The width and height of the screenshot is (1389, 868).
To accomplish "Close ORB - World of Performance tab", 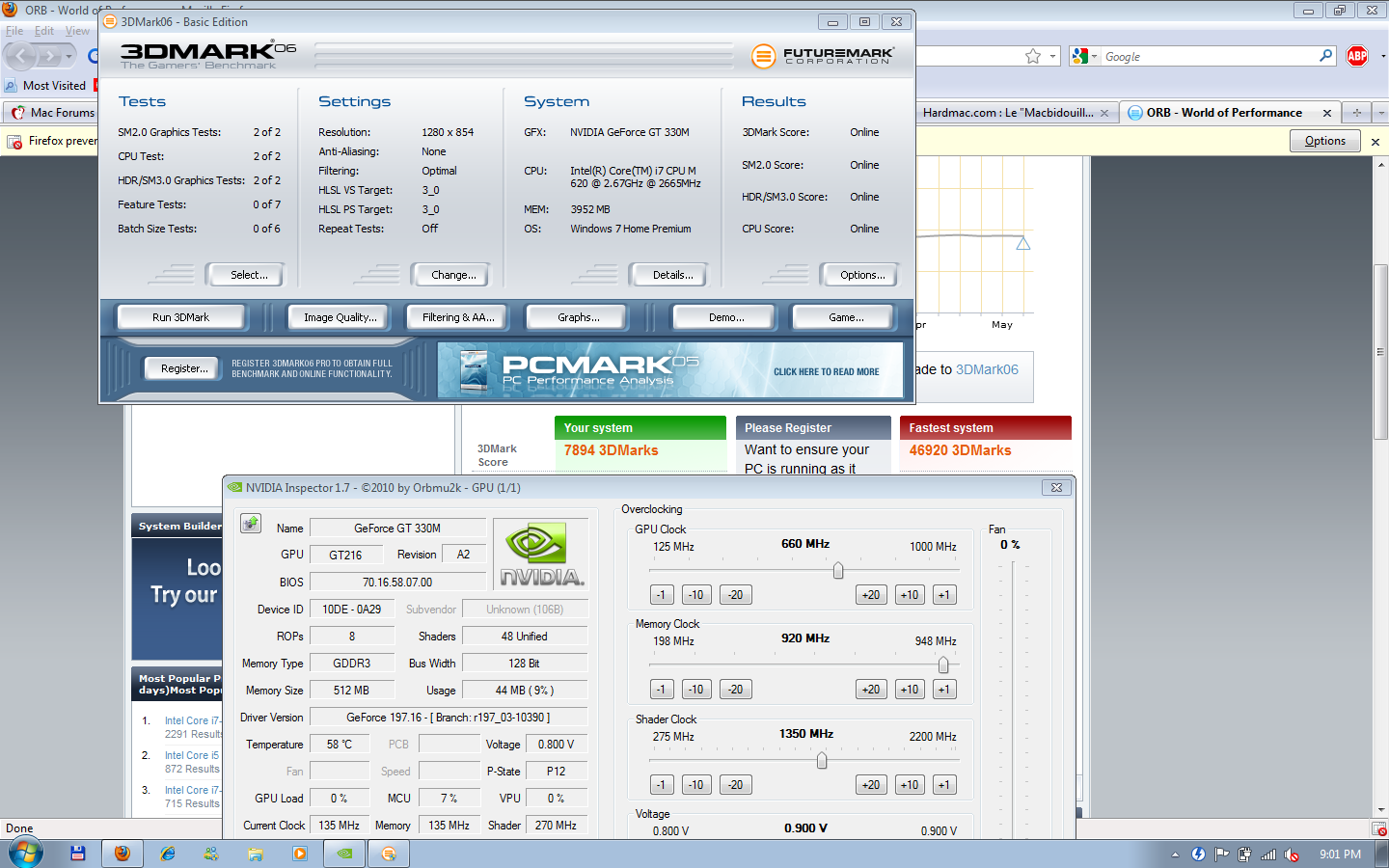I will tap(1327, 113).
